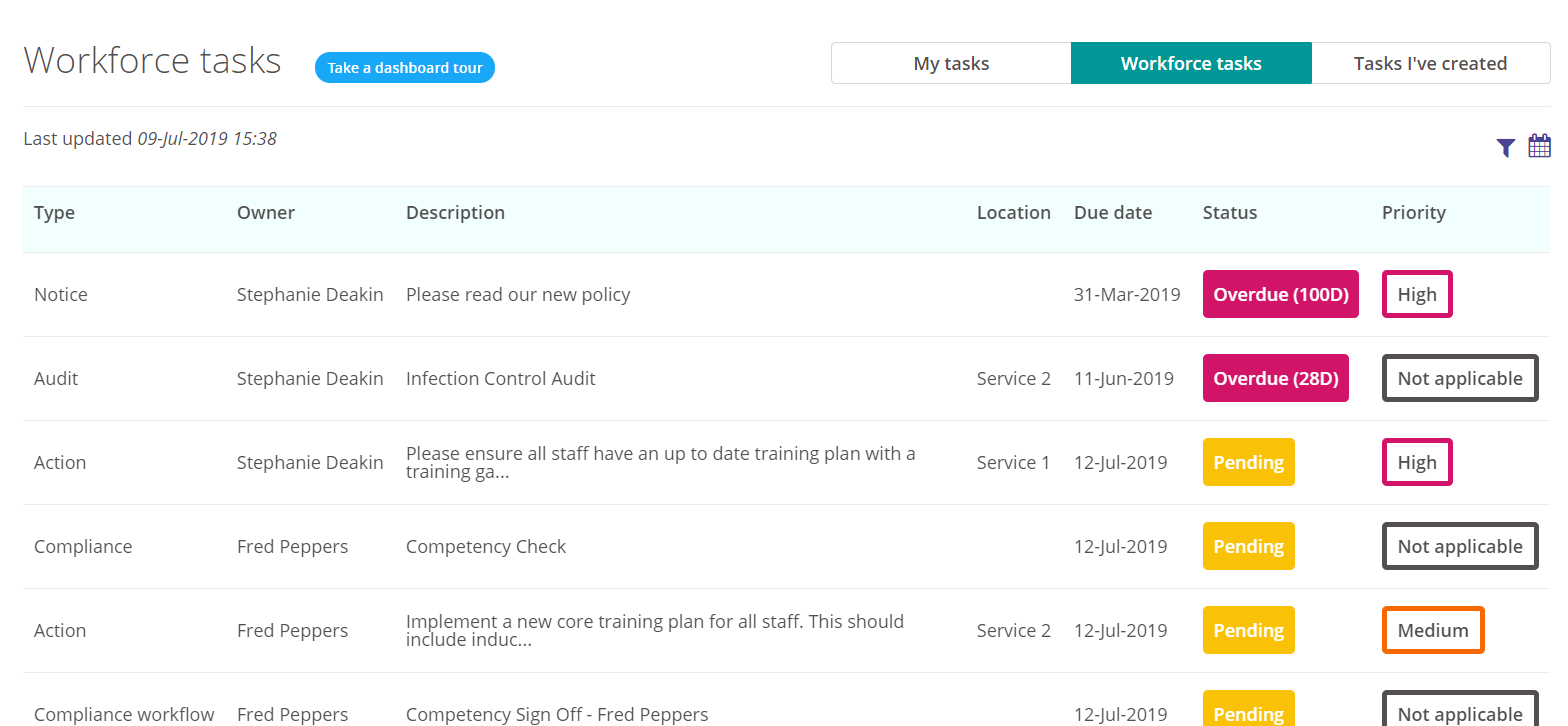Click the 31-Mar-2019 due date
Viewport: 1568px width, 726px height.
coord(1127,294)
